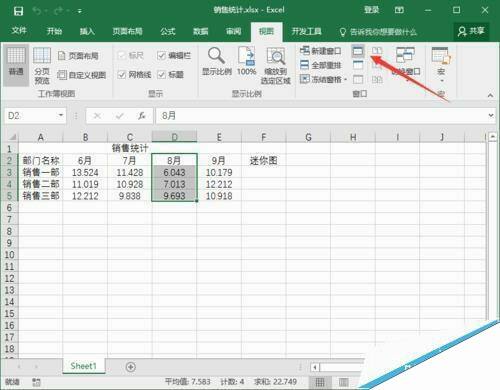Click the formula bar showing 8月
Viewport: 500px width, 390px height.
(x=321, y=116)
